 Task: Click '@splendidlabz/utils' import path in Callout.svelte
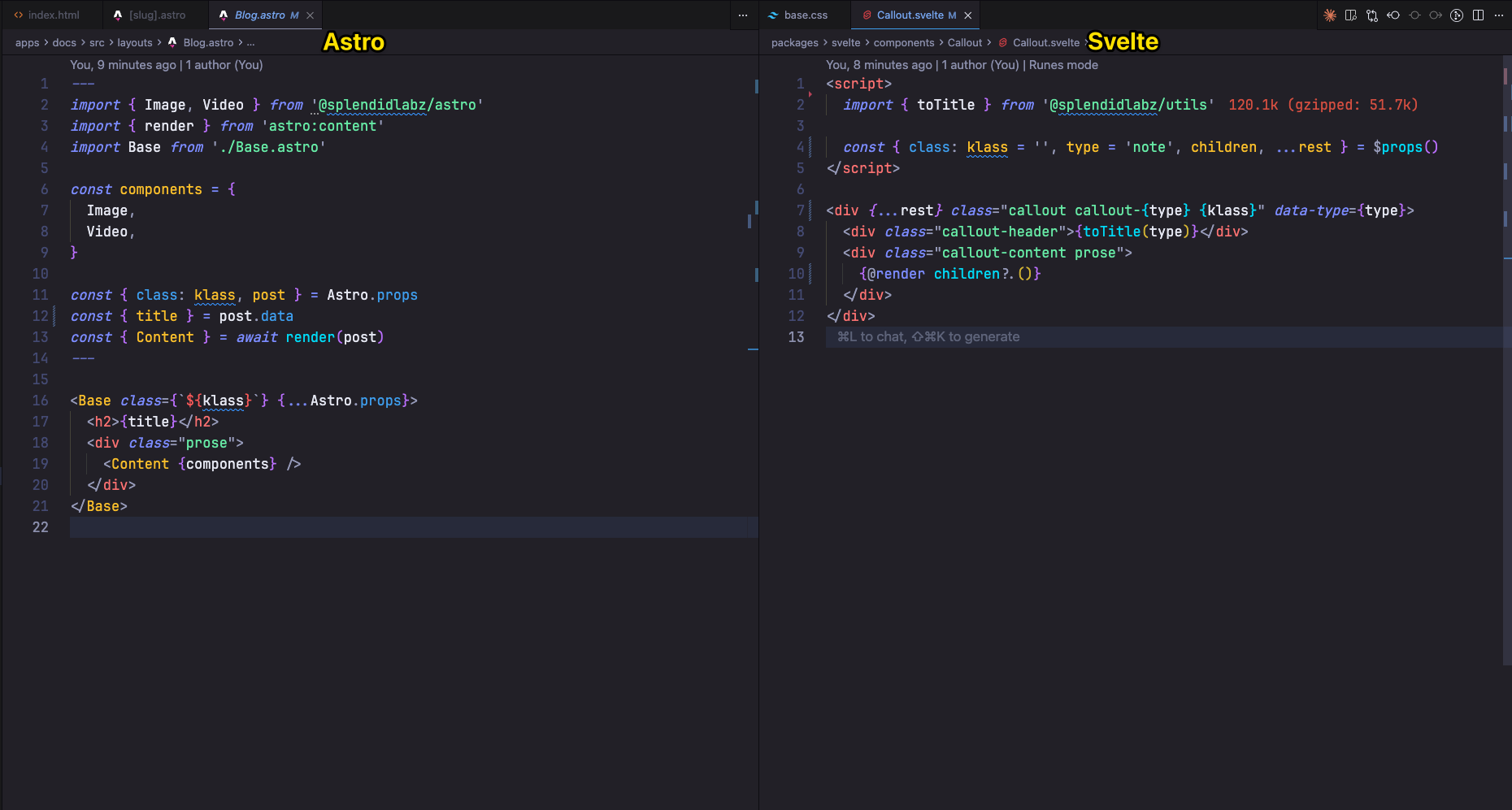click(x=1128, y=105)
